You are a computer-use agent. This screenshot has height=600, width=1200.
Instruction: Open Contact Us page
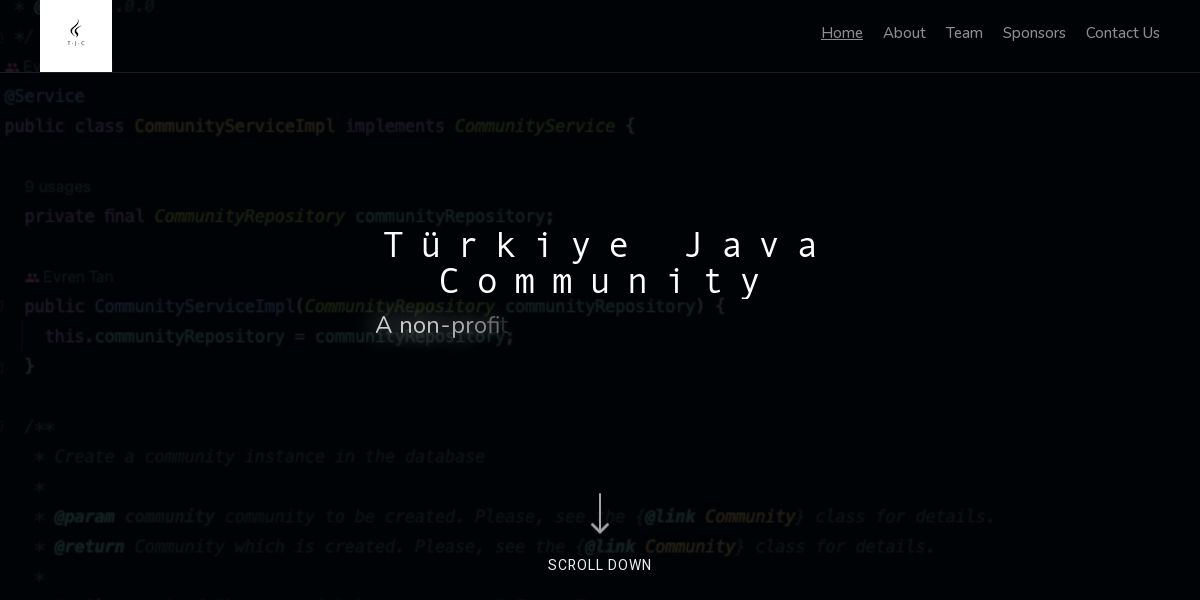(x=1123, y=33)
